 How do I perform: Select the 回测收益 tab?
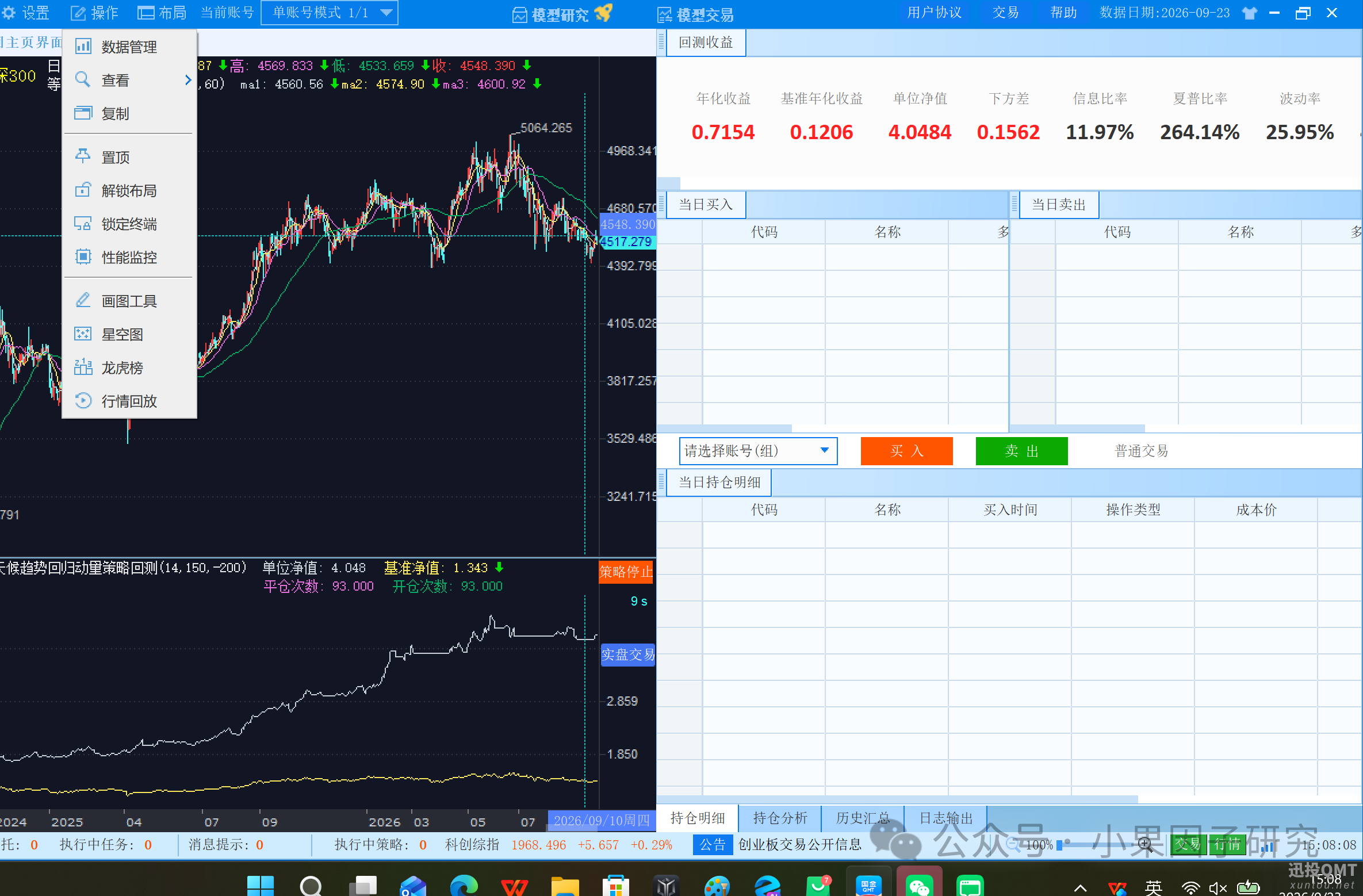pos(706,43)
